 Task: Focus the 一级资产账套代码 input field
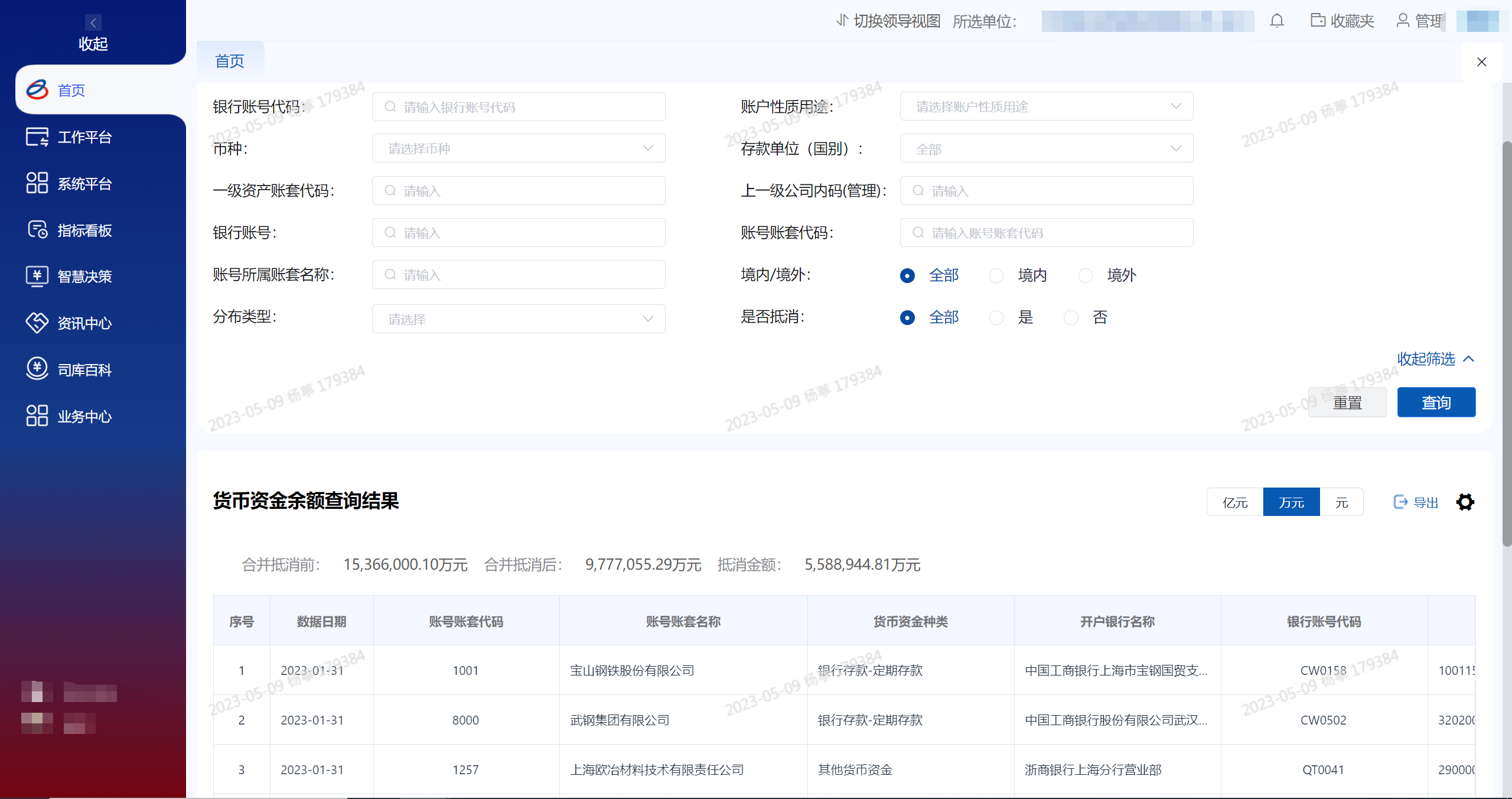519,190
